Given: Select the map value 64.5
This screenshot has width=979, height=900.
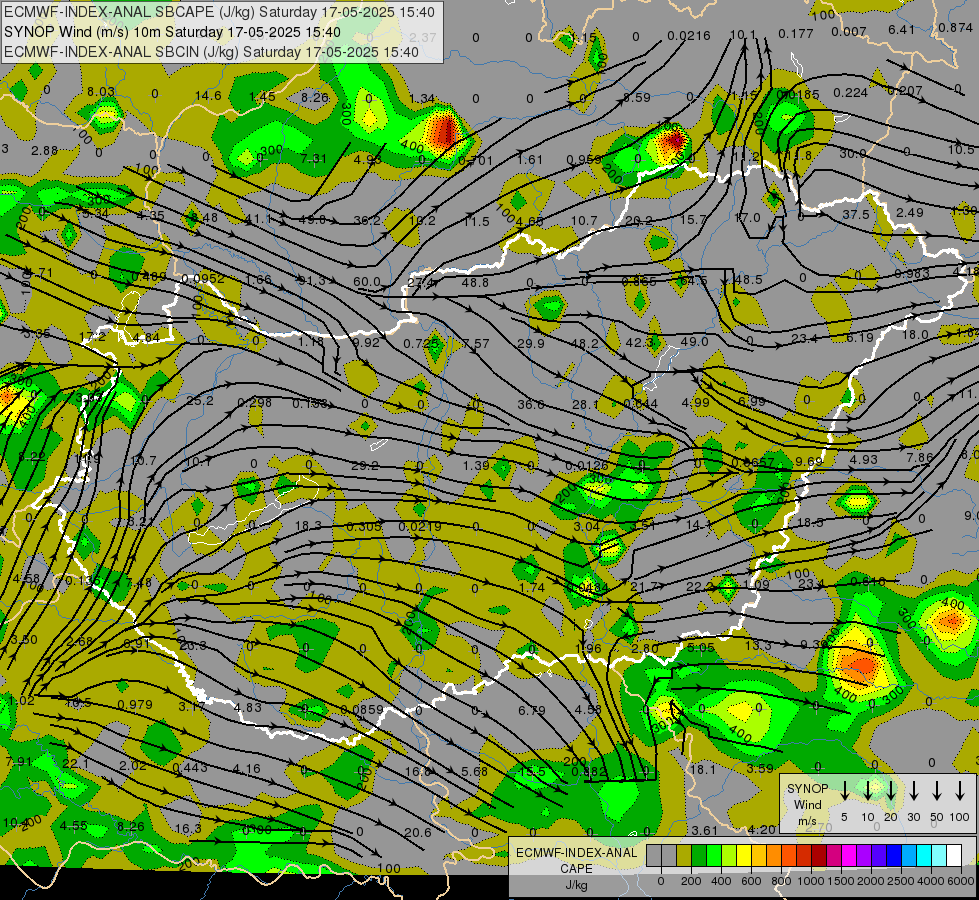Looking at the screenshot, I should click(694, 280).
